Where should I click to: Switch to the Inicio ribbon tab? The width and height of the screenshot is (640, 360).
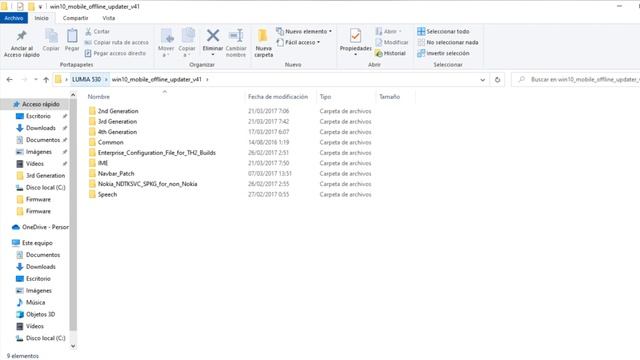[41, 18]
